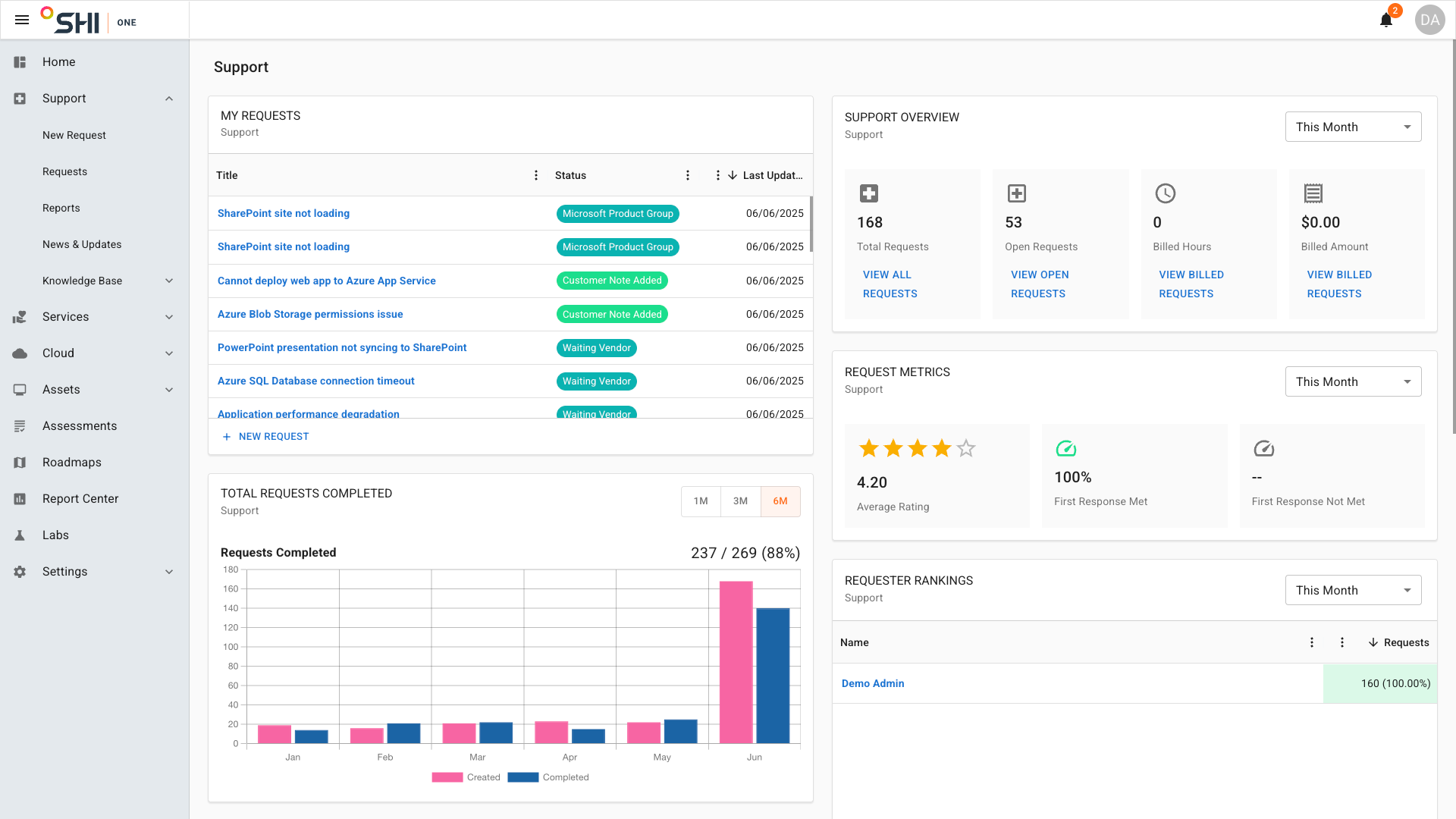1456x819 pixels.
Task: Click the Roadmaps map icon
Action: 20,463
